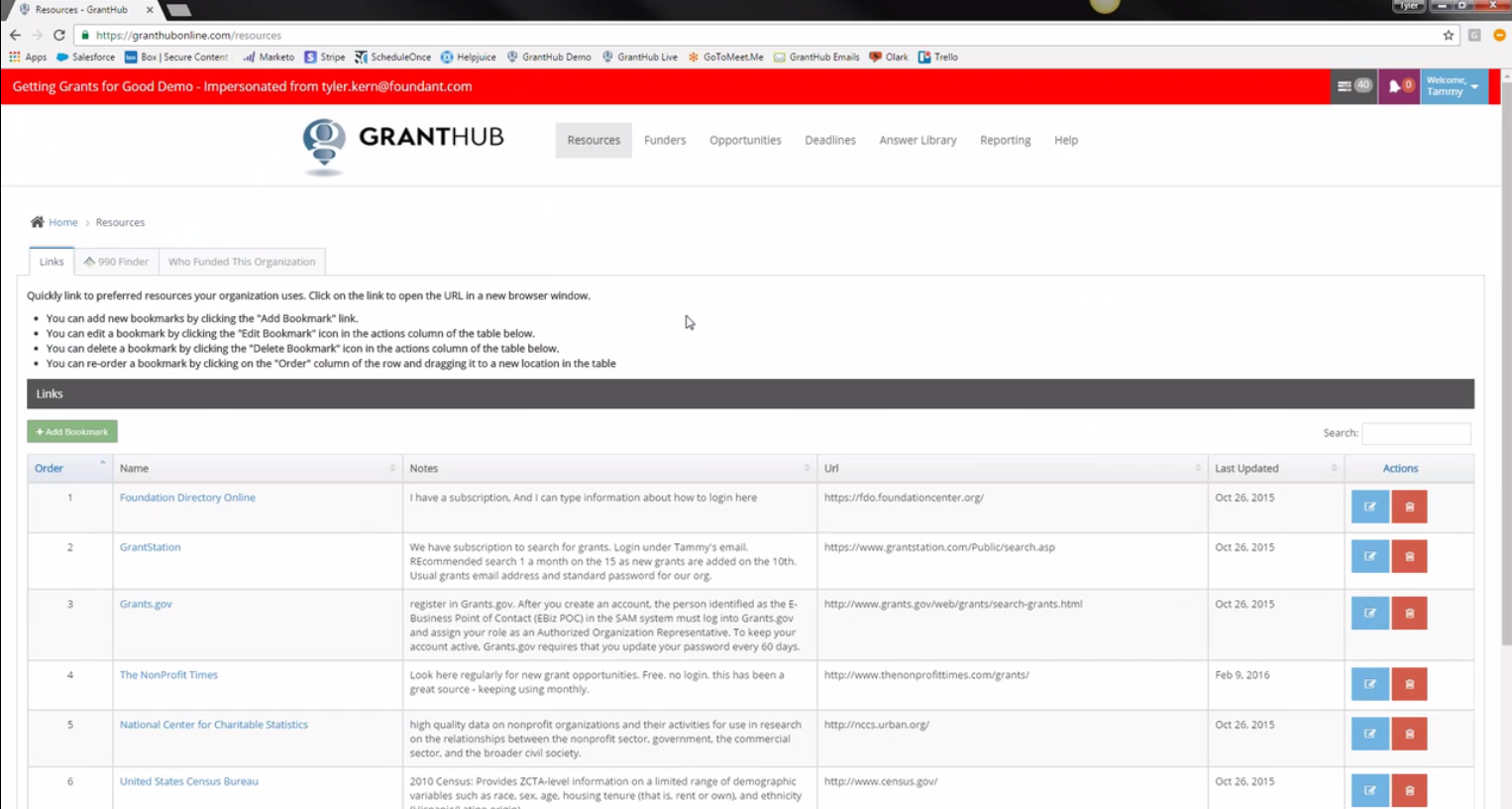Edit the Grants.gov bookmark
Viewport: 1512px width, 809px height.
(x=1369, y=613)
